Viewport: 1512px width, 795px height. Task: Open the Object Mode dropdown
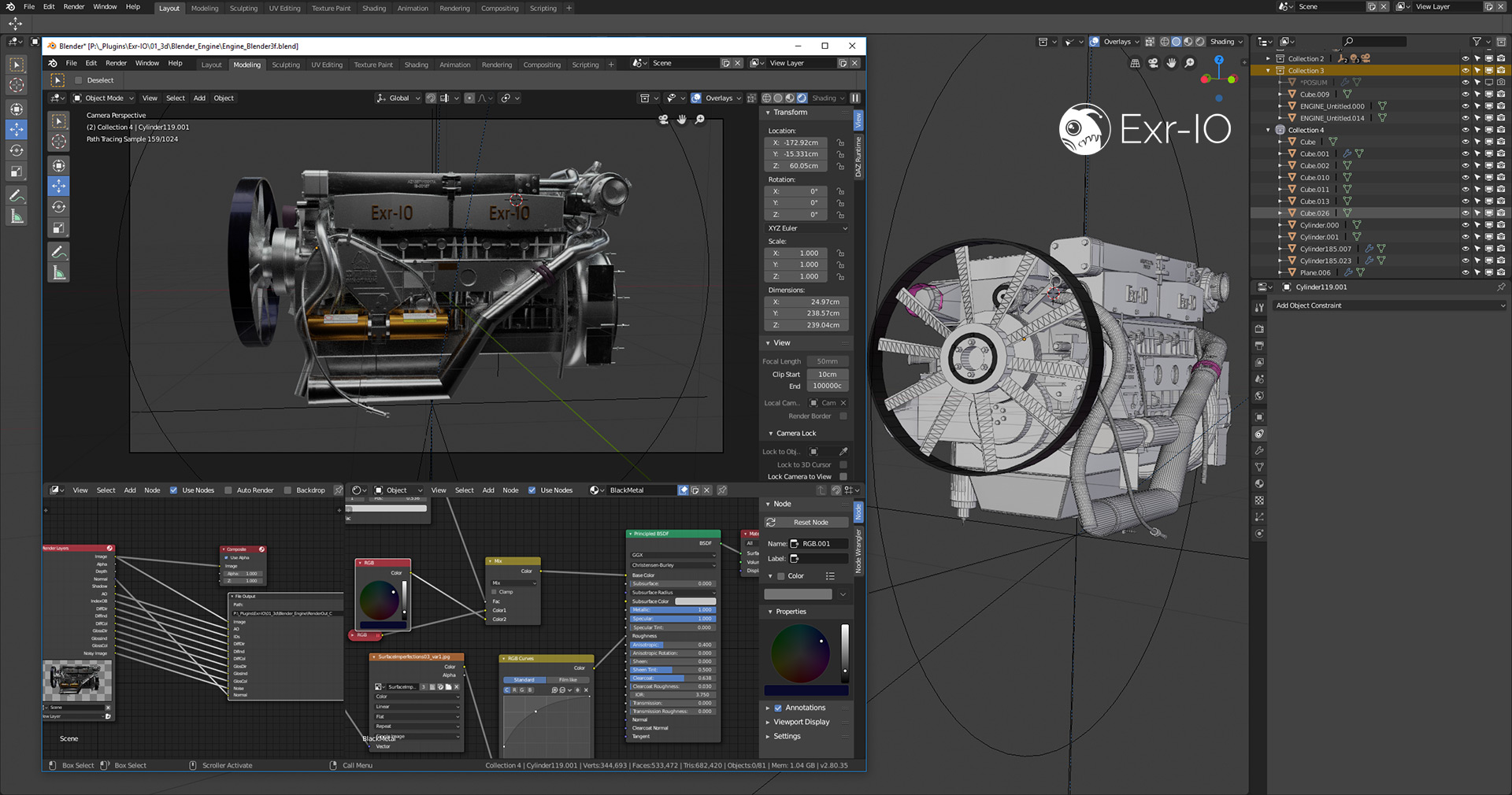pyautogui.click(x=104, y=98)
